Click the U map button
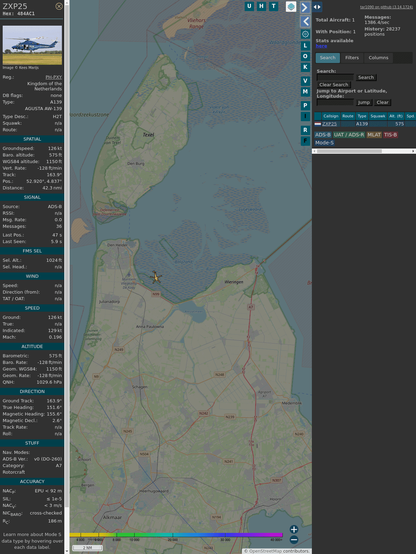The height and width of the screenshot is (554, 416). [250, 6]
